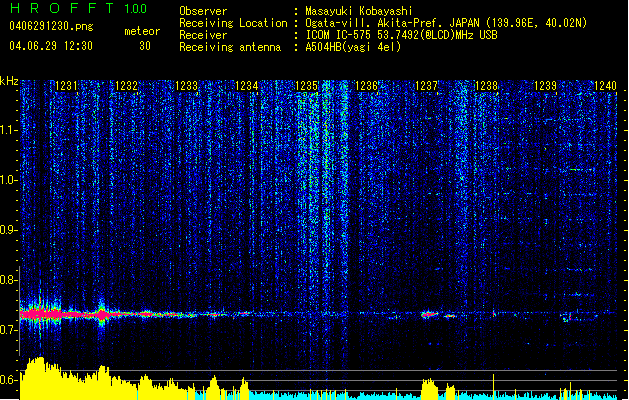The image size is (629, 400).
Task: Click the 1.1 kHz frequency label
Action: pyautogui.click(x=8, y=130)
